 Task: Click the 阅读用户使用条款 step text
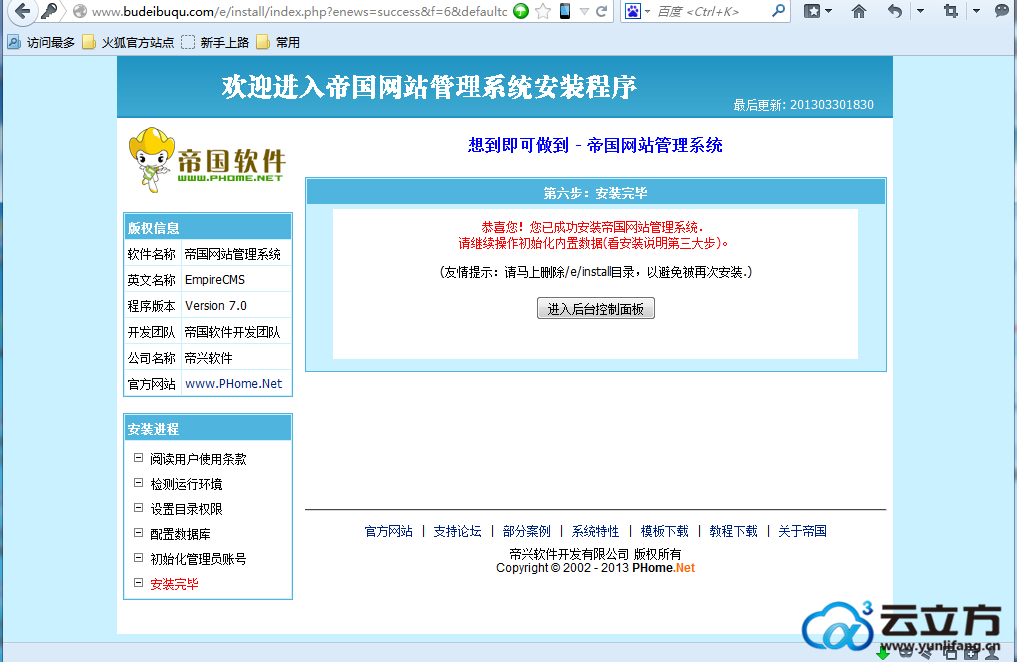click(198, 459)
